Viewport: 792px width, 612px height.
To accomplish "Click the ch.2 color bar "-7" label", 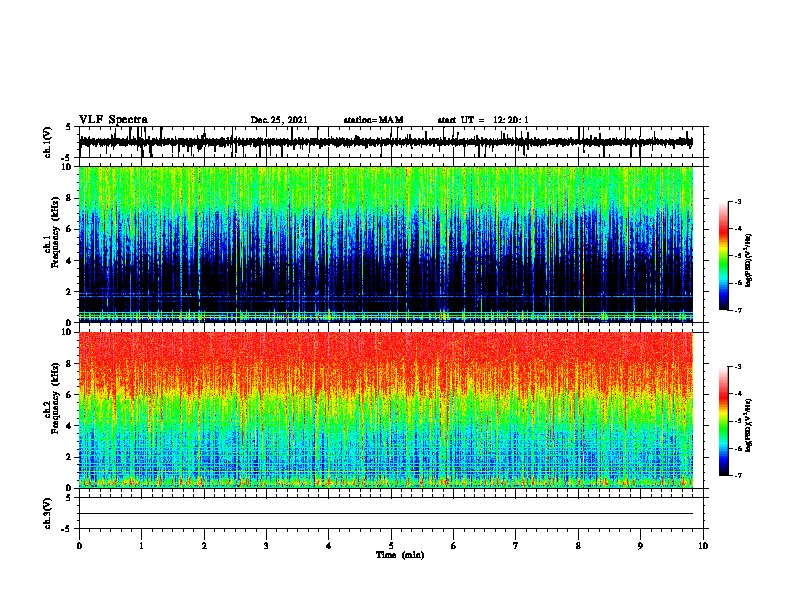I will point(737,475).
